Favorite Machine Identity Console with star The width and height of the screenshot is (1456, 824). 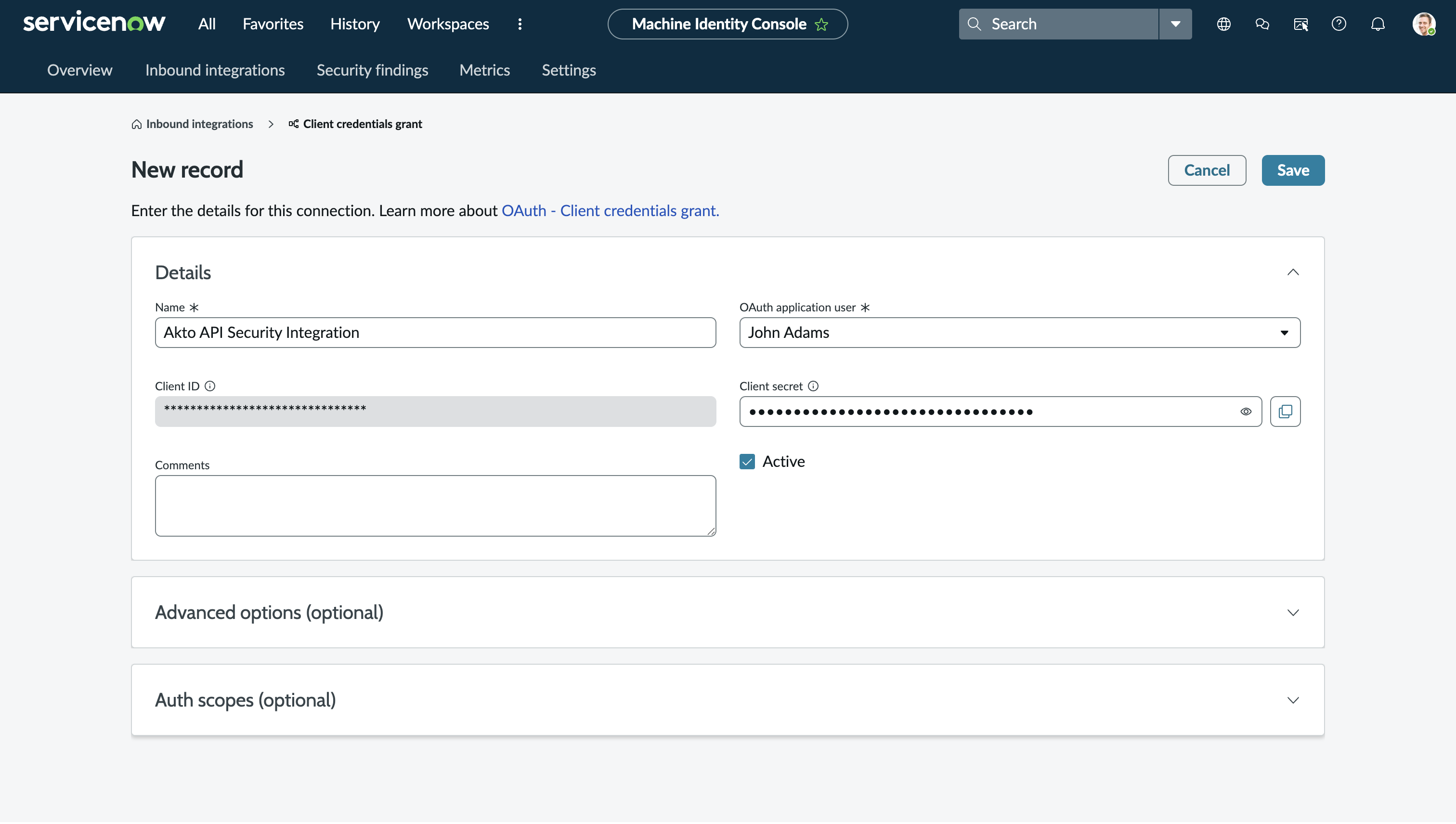pyautogui.click(x=821, y=25)
